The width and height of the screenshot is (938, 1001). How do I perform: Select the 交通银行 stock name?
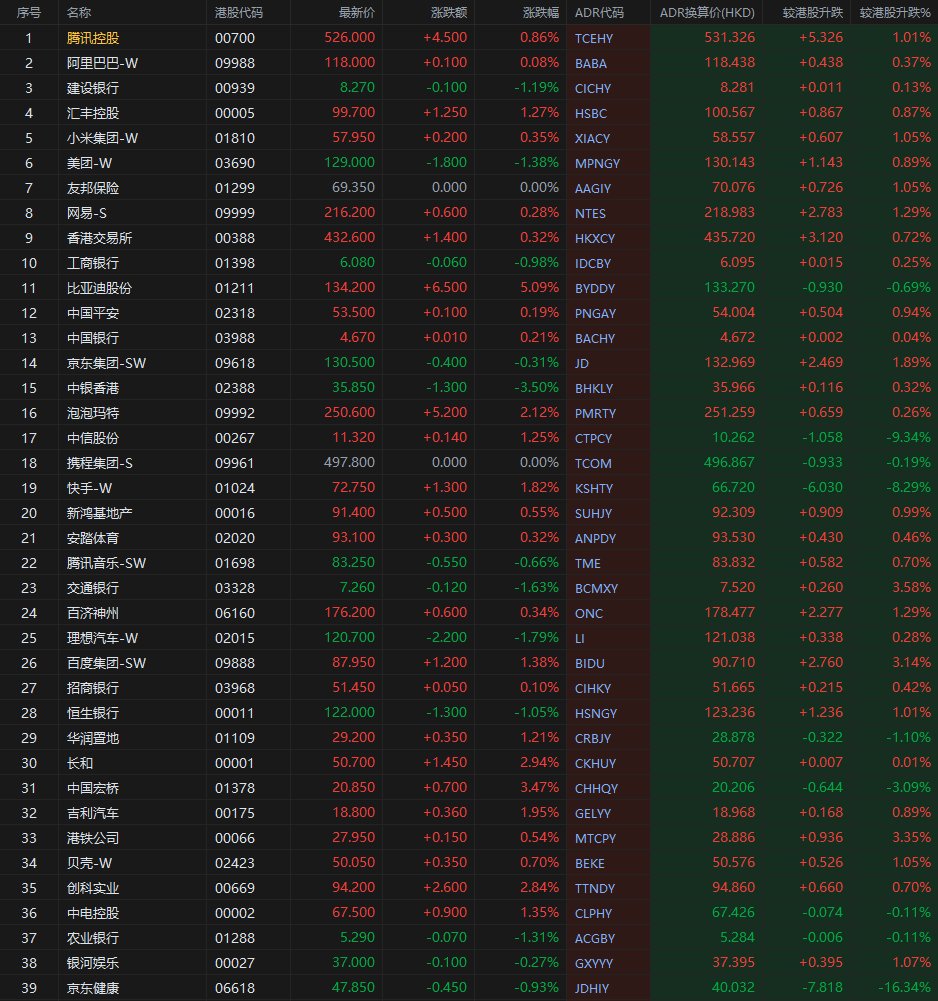click(93, 588)
